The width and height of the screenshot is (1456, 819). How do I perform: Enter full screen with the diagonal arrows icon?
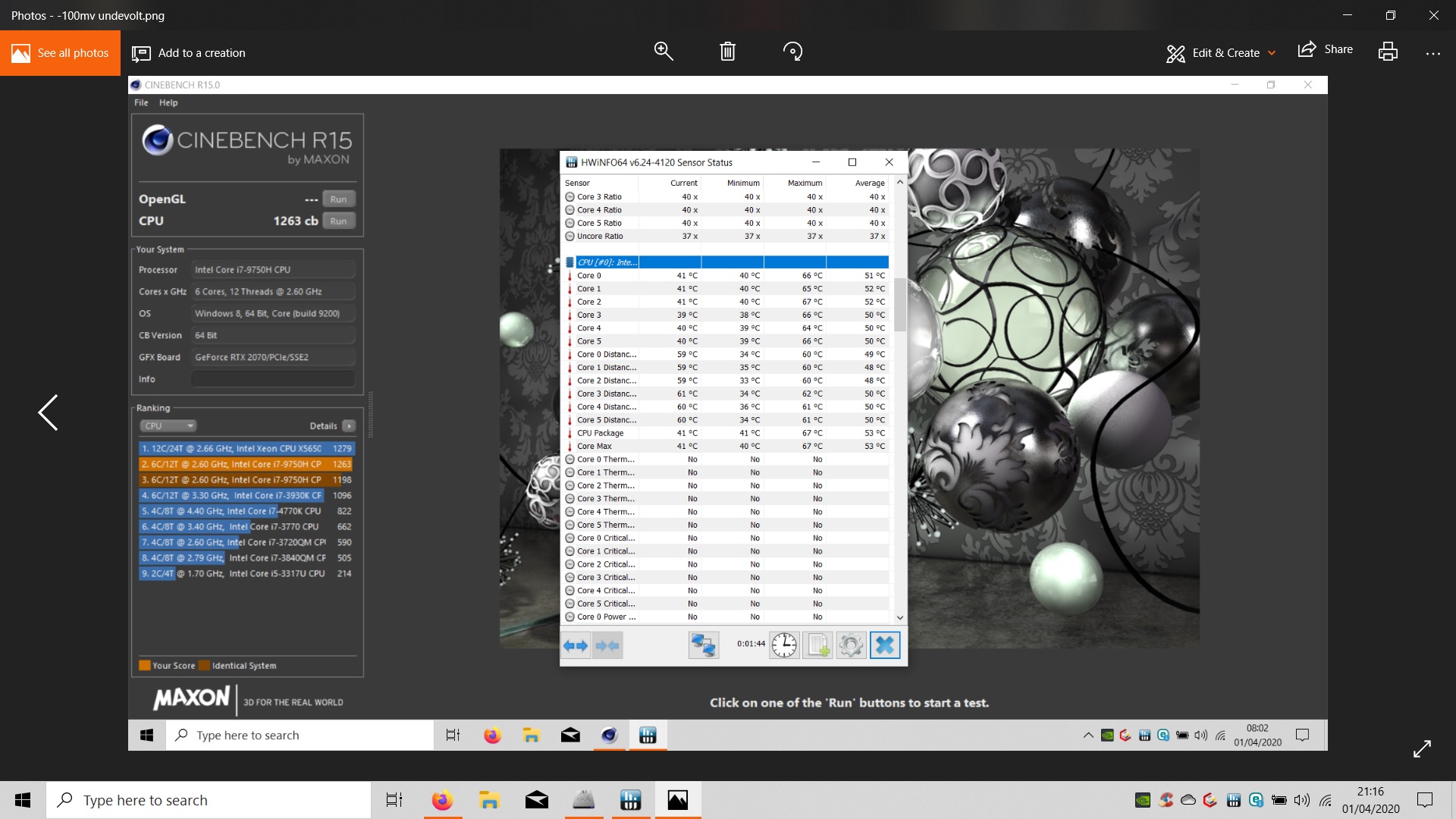[x=1422, y=748]
